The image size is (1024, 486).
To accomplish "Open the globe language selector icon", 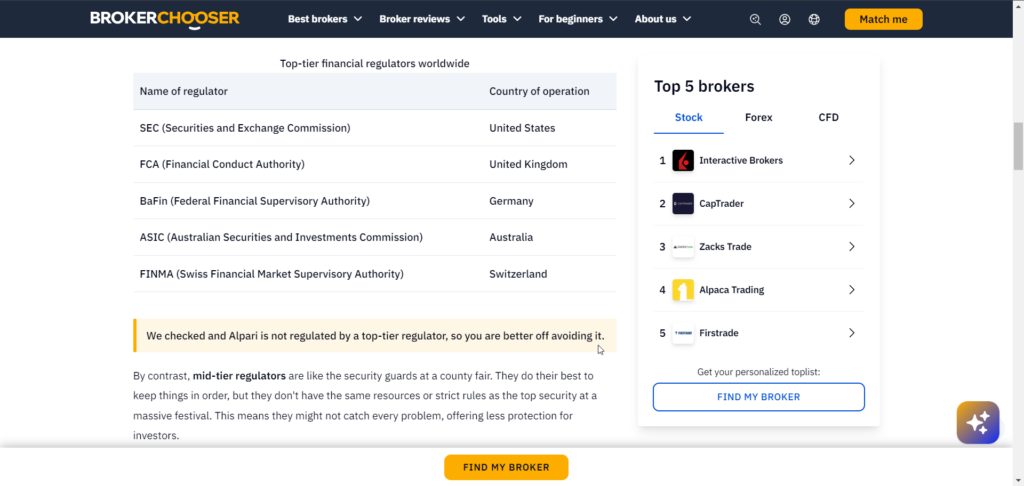I will 814,19.
